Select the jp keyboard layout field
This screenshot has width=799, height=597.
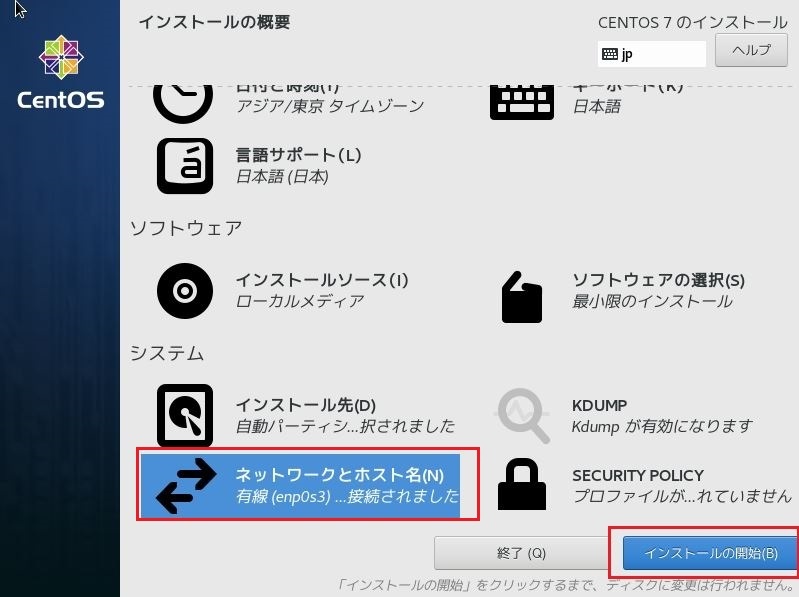[652, 54]
